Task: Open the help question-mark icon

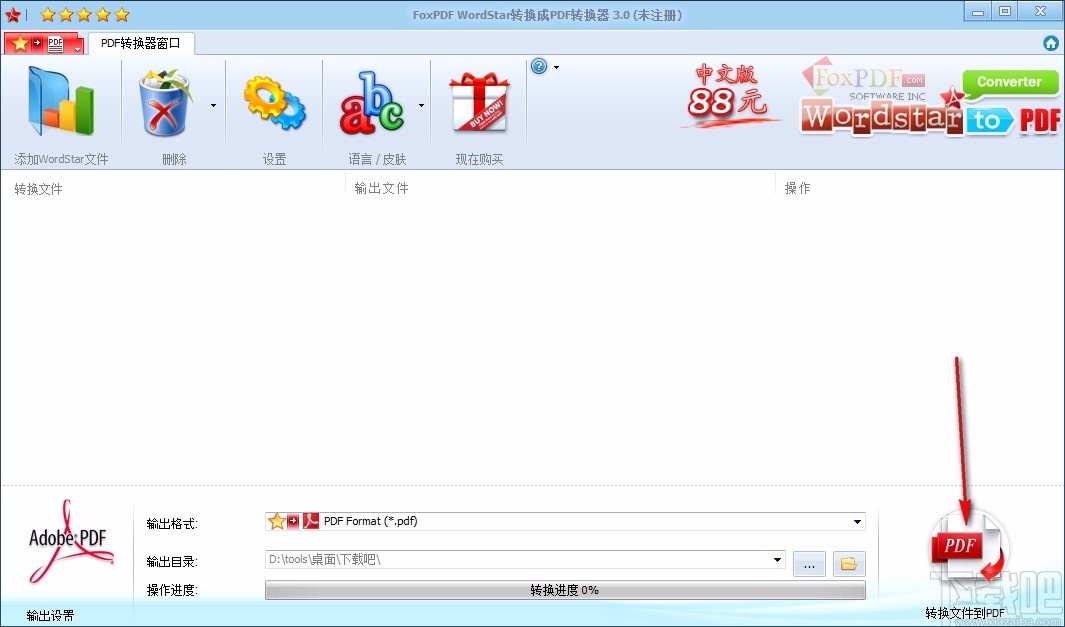Action: pyautogui.click(x=540, y=65)
